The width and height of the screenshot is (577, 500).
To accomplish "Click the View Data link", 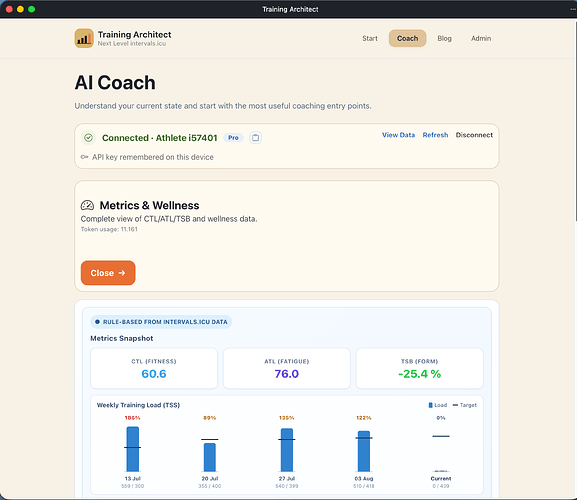I will [398, 135].
